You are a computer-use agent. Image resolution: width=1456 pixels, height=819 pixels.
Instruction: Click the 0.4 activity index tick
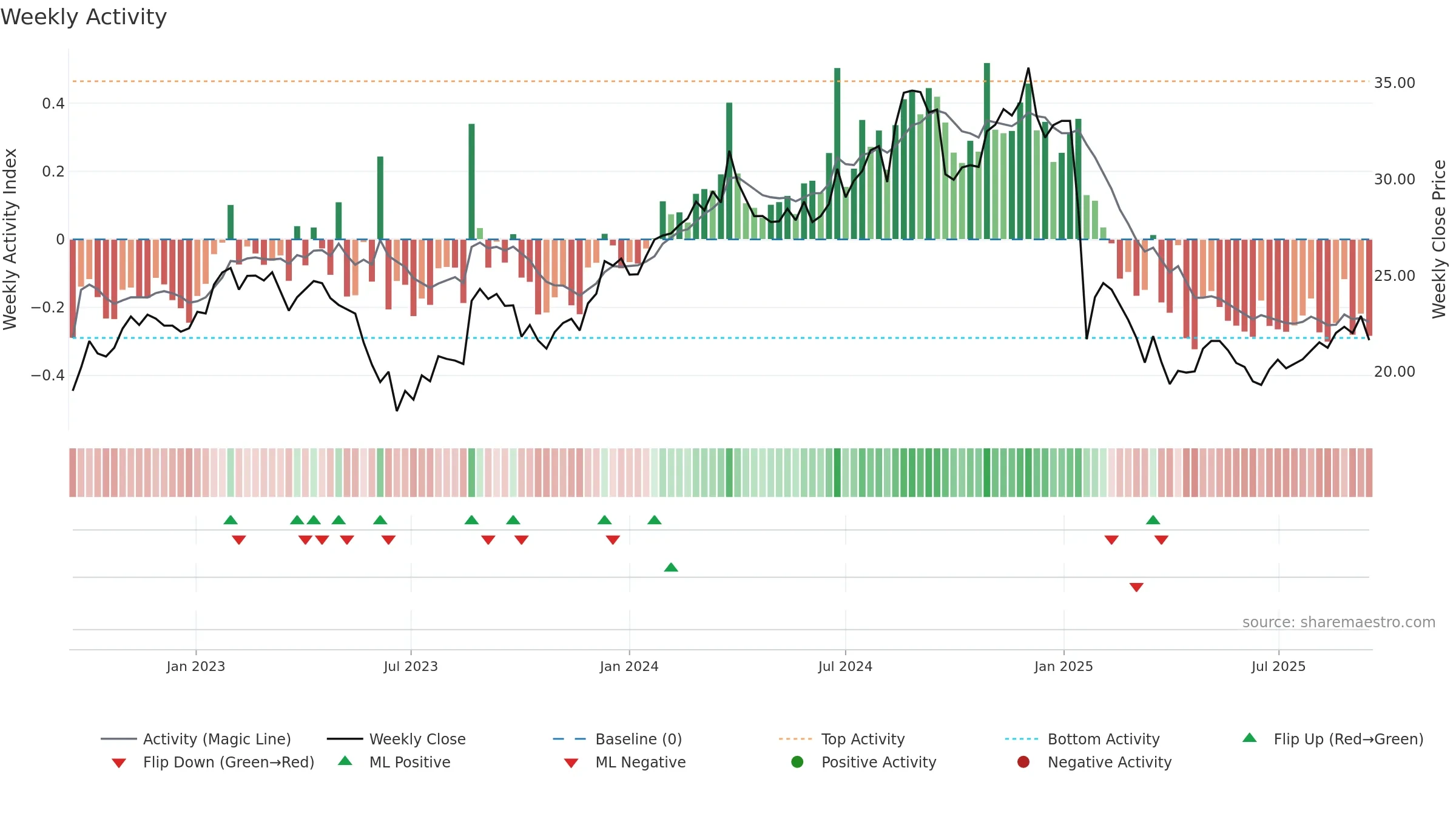pos(53,104)
